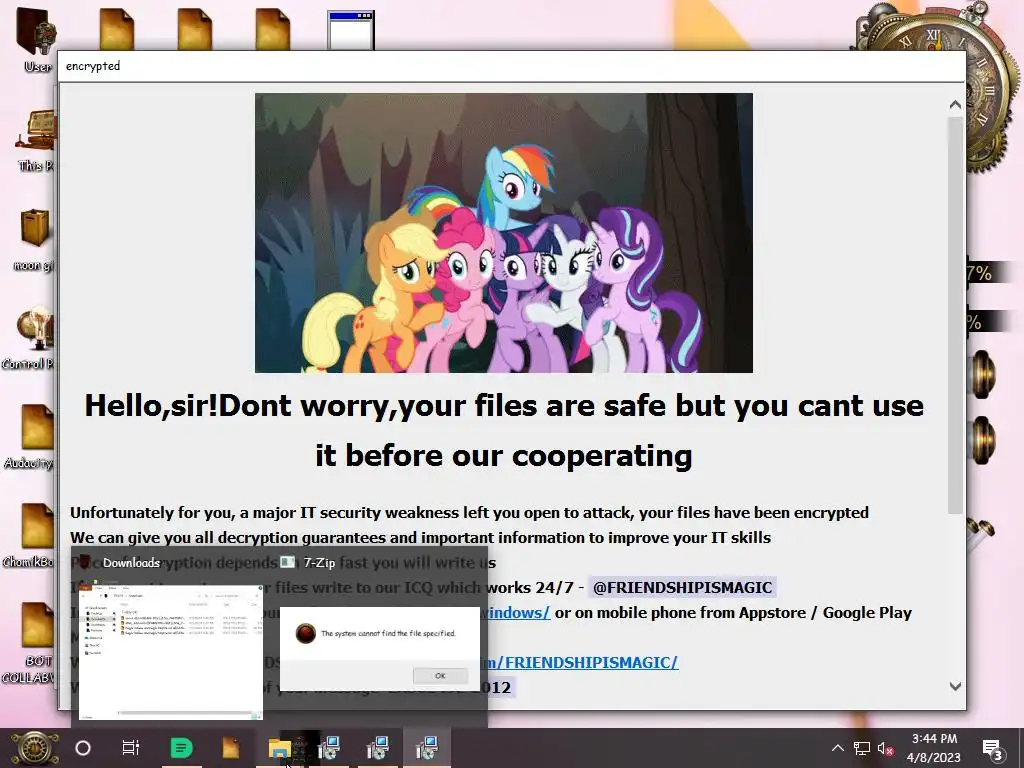Click the line about decryption guarantees

point(420,537)
